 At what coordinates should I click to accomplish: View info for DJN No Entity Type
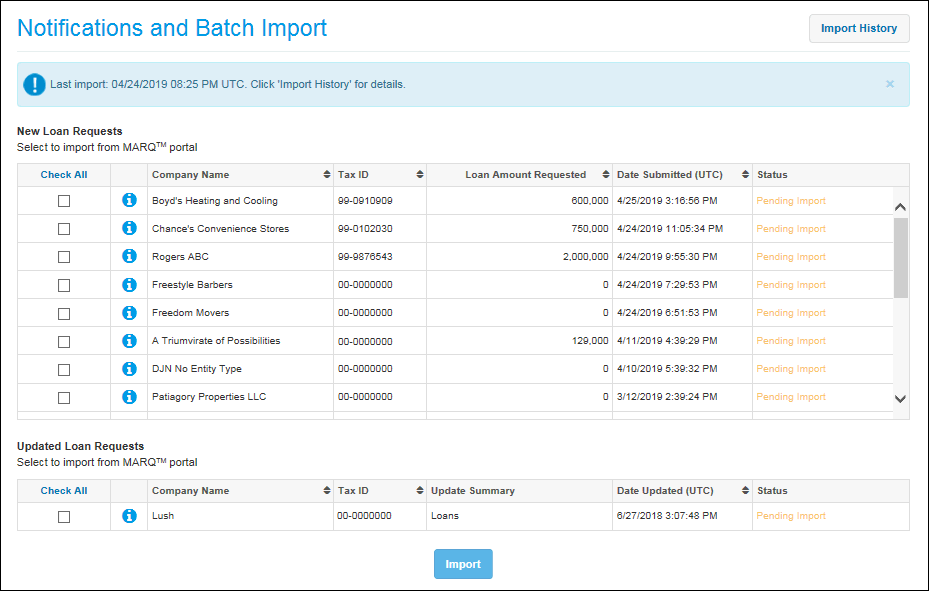click(x=129, y=368)
